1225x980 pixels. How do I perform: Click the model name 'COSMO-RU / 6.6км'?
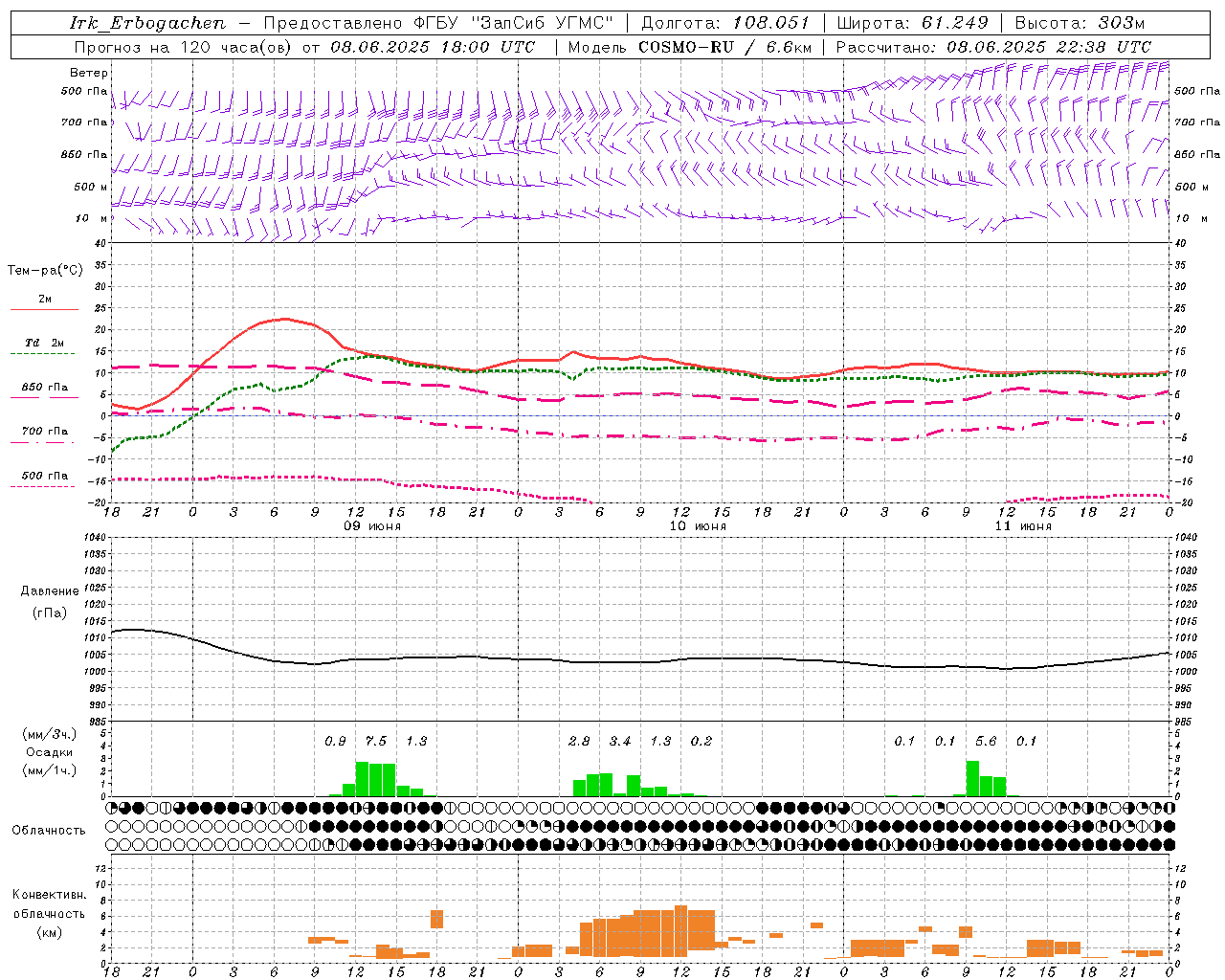[x=724, y=47]
